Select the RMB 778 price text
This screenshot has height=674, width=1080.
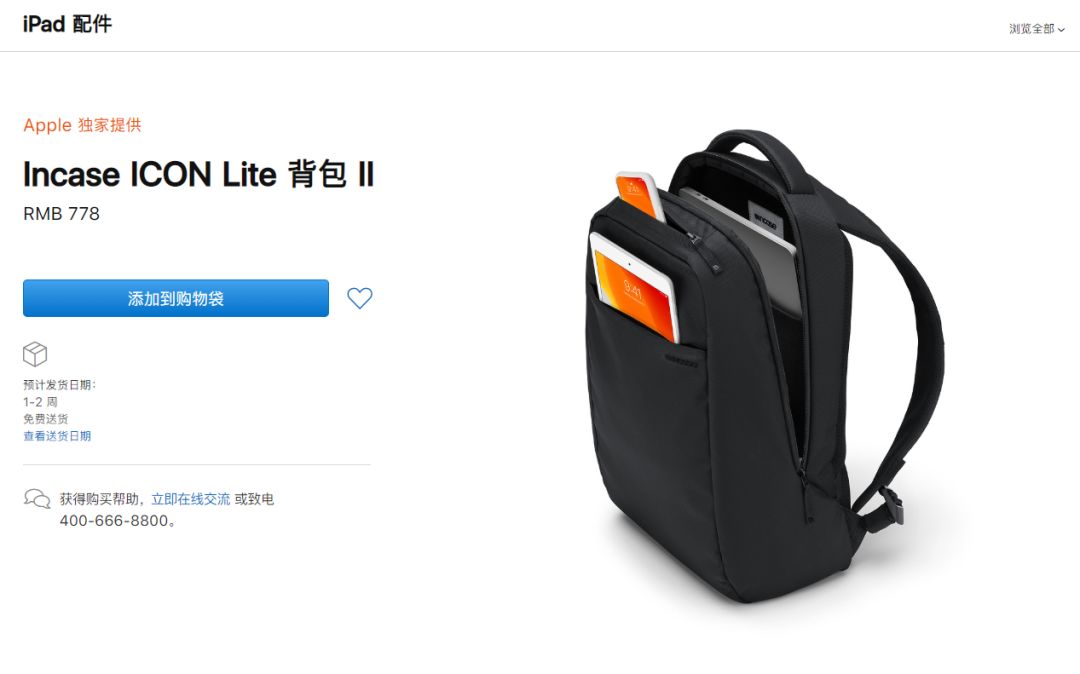point(61,214)
